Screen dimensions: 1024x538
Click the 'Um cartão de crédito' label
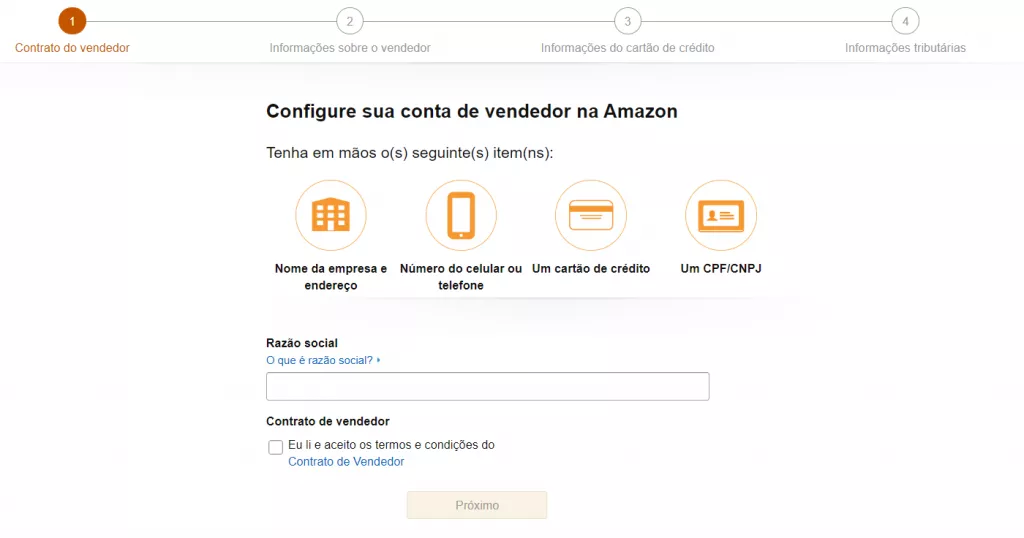[x=591, y=268]
